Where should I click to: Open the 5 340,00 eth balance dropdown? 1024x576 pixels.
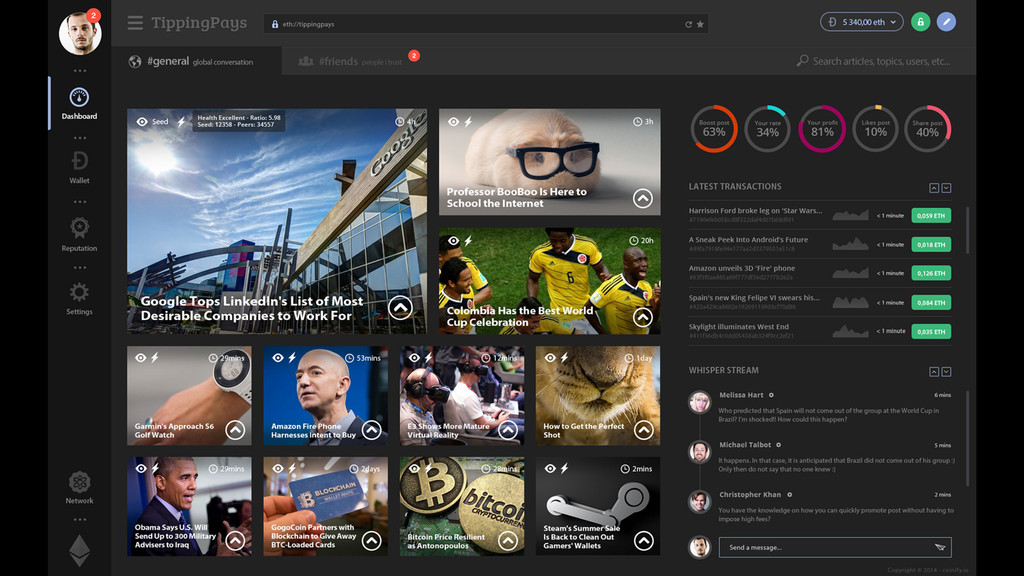point(862,22)
